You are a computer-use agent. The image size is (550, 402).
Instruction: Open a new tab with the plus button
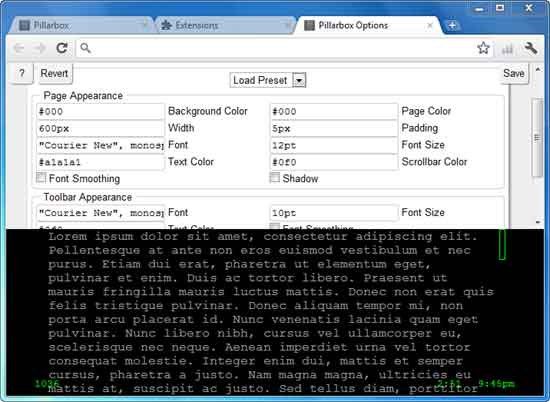coord(452,26)
